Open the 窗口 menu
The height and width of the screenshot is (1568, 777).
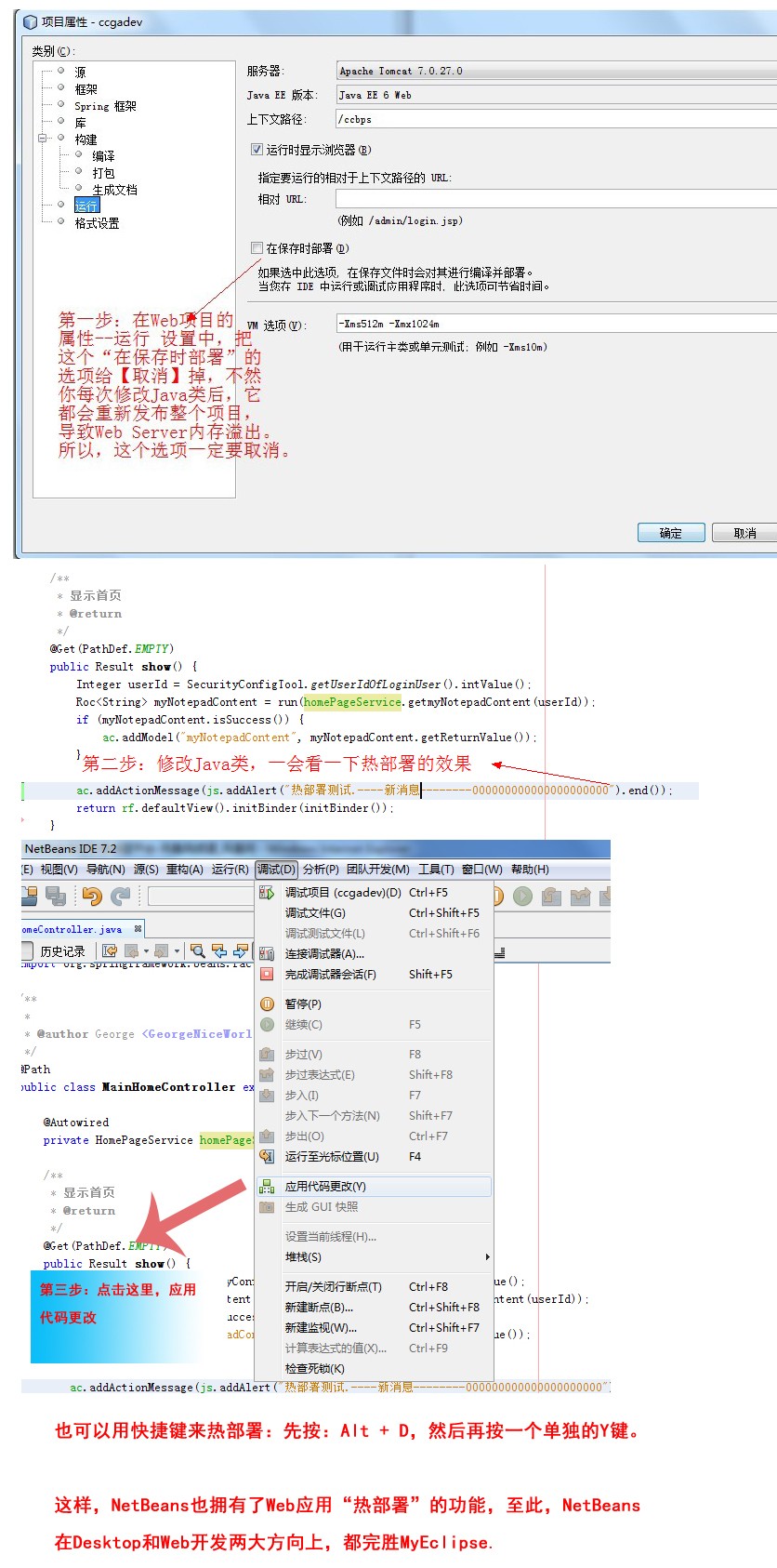pos(481,870)
